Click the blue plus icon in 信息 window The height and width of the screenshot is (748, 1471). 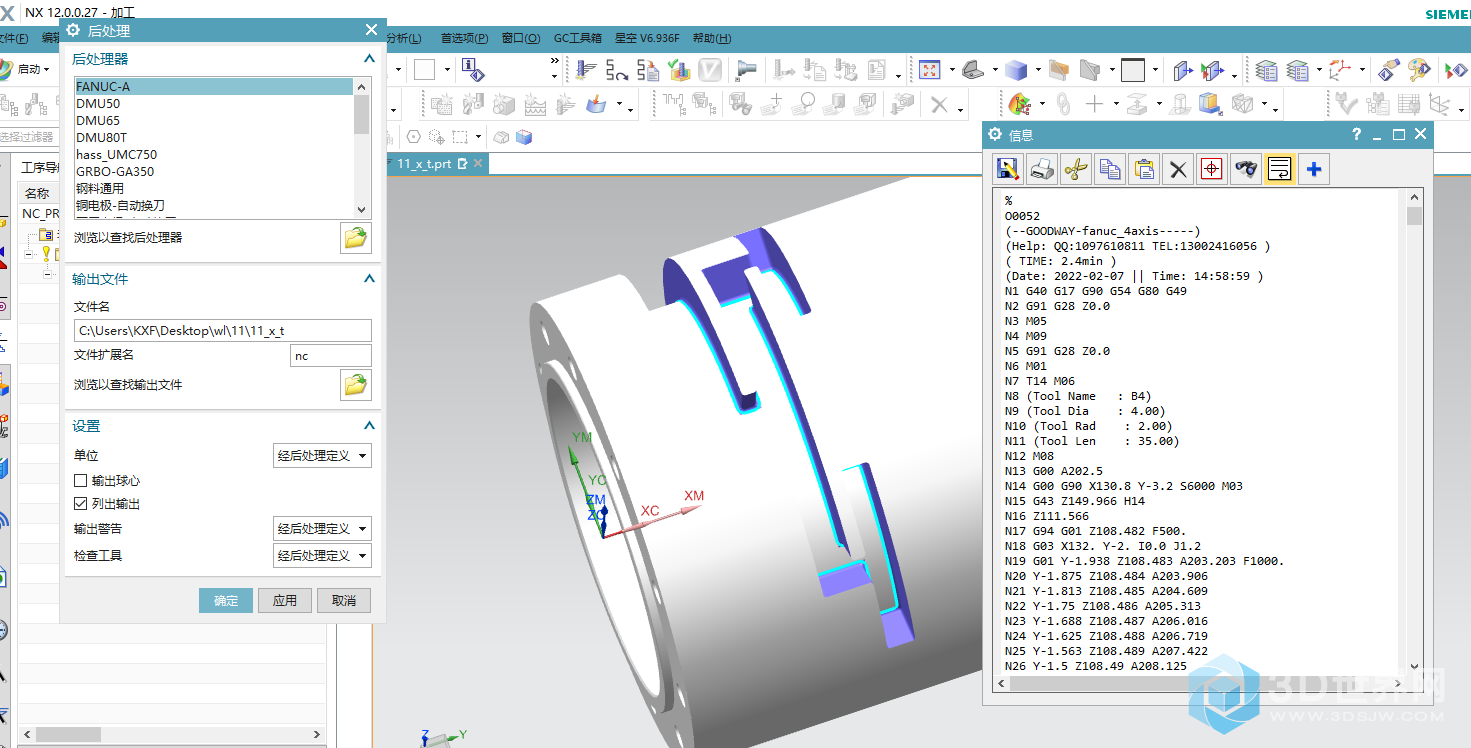pyautogui.click(x=1314, y=170)
